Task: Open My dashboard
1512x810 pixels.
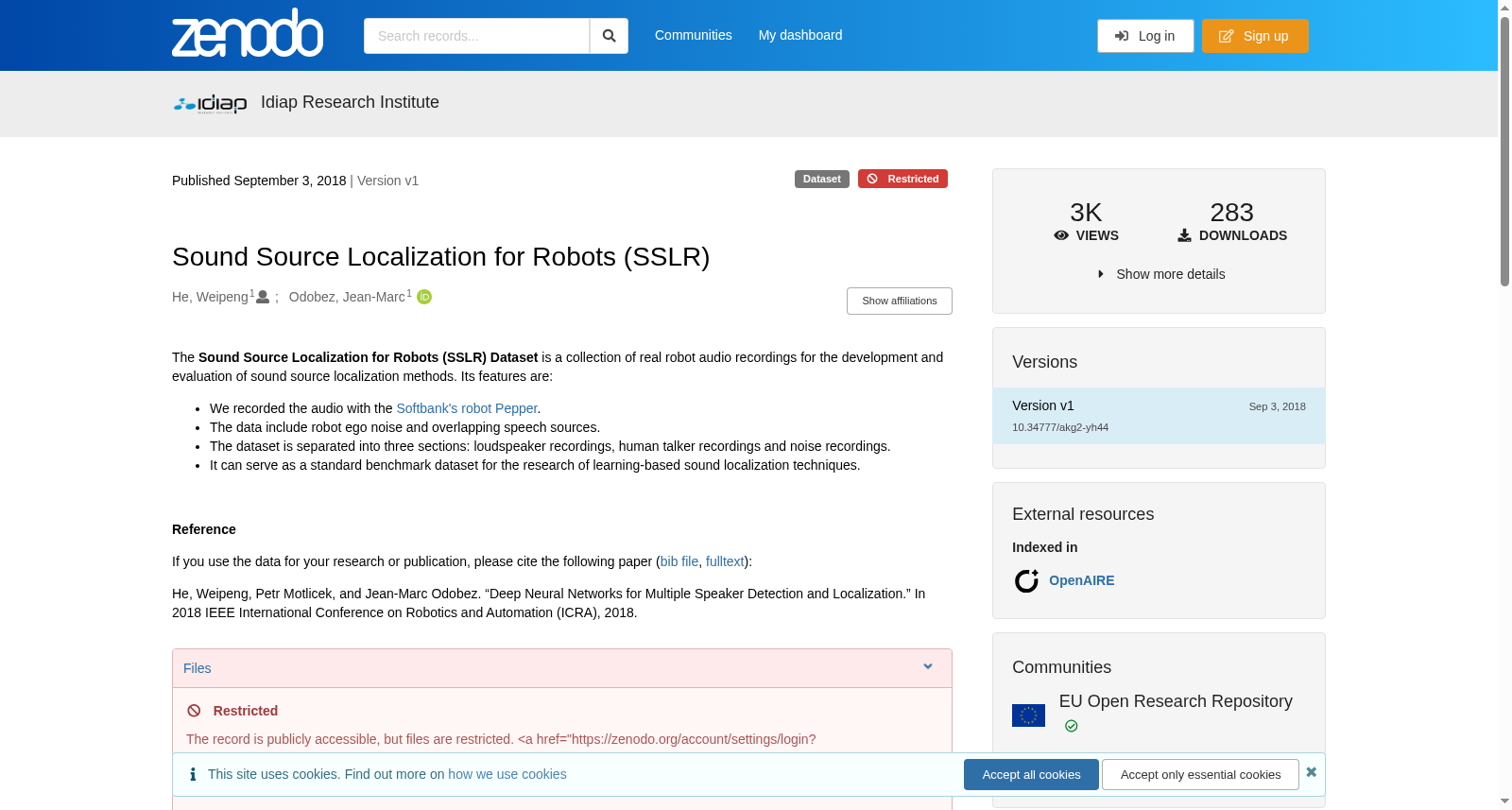Action: (x=800, y=35)
